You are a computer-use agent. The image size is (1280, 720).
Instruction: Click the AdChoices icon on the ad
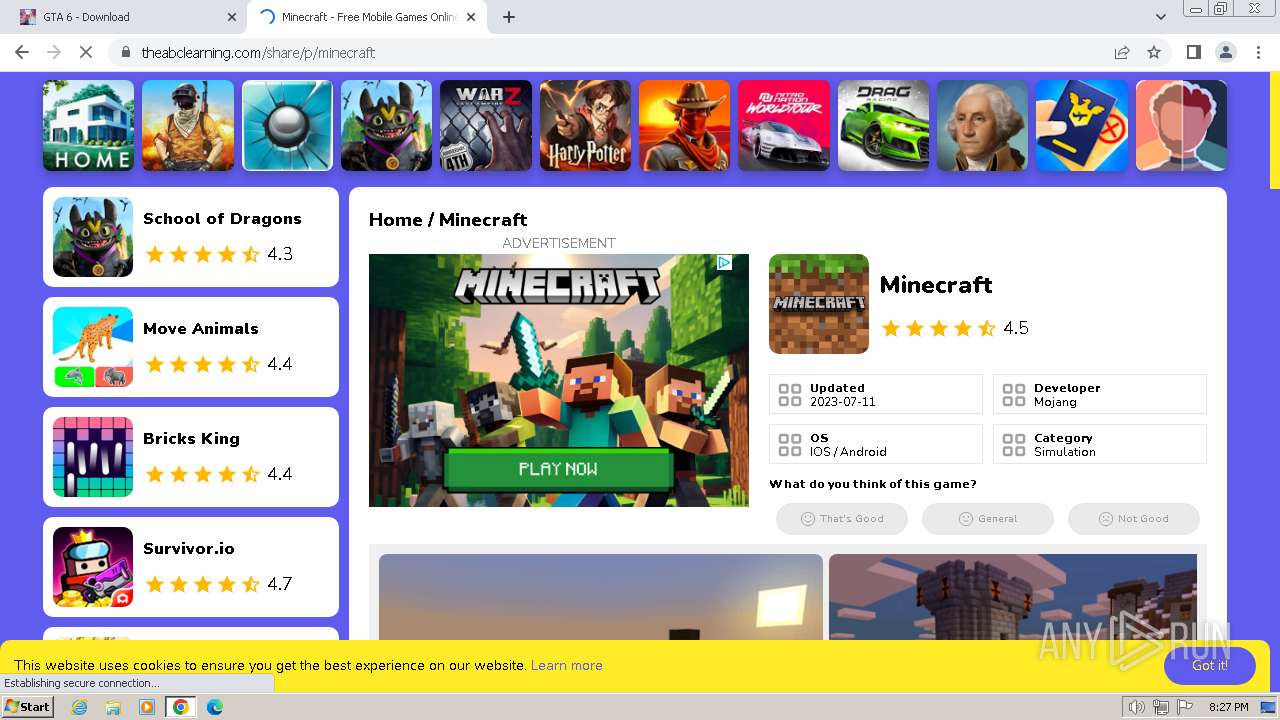point(724,263)
